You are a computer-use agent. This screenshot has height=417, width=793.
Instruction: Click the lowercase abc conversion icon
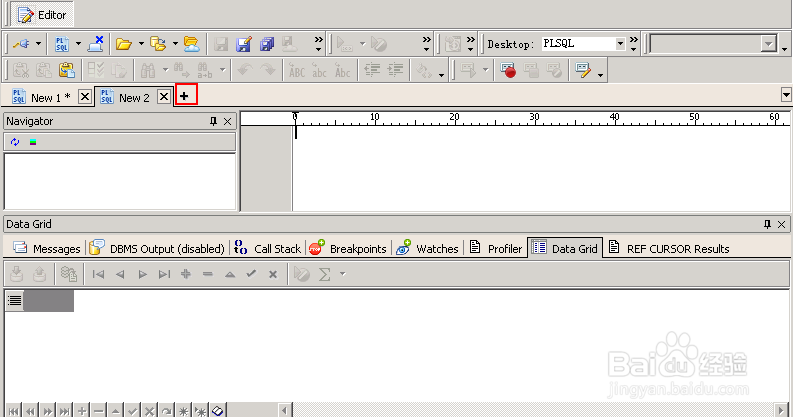(319, 70)
